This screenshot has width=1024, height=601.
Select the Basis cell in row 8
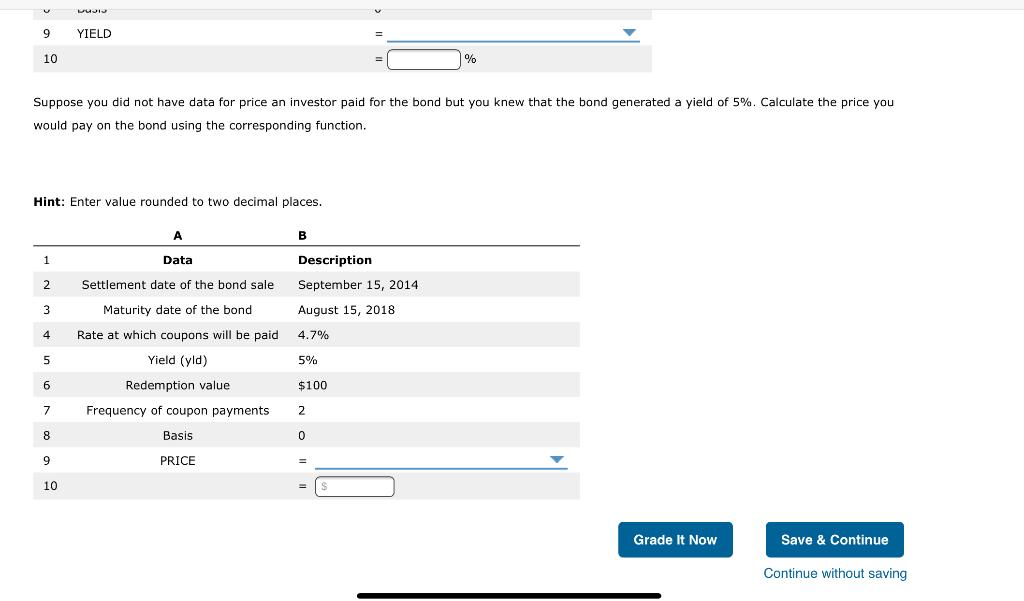tap(177, 435)
